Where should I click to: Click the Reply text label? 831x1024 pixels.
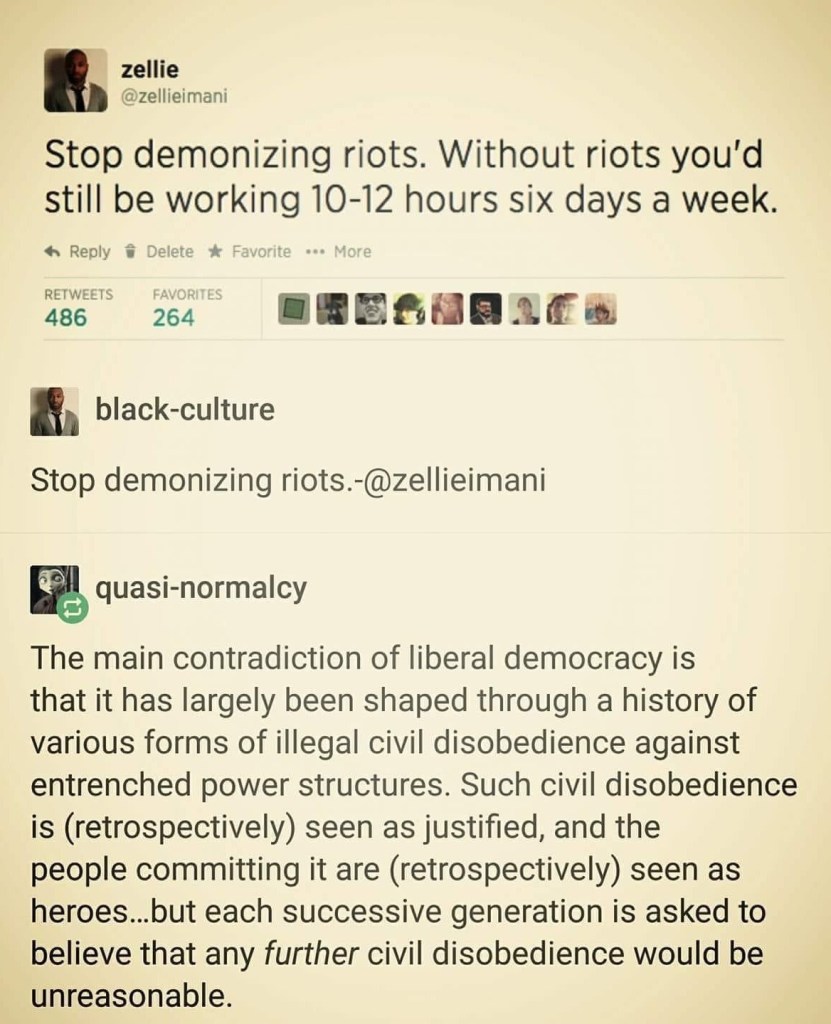click(90, 252)
